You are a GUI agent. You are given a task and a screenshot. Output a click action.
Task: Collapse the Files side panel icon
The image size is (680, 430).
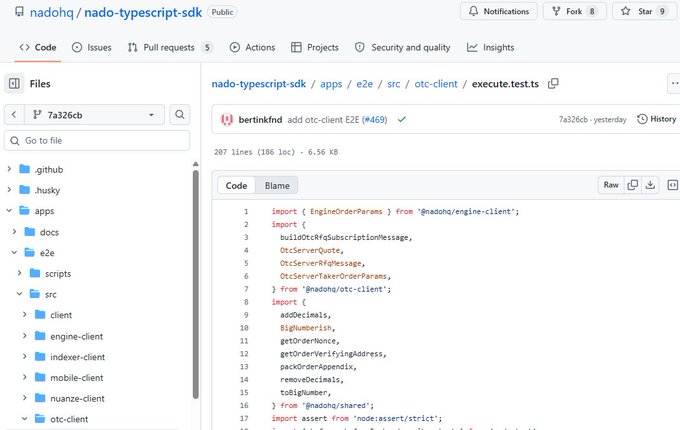[x=14, y=83]
